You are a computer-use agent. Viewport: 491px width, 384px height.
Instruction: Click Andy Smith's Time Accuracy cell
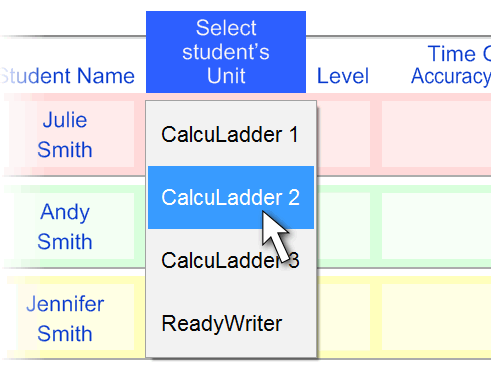[436, 226]
